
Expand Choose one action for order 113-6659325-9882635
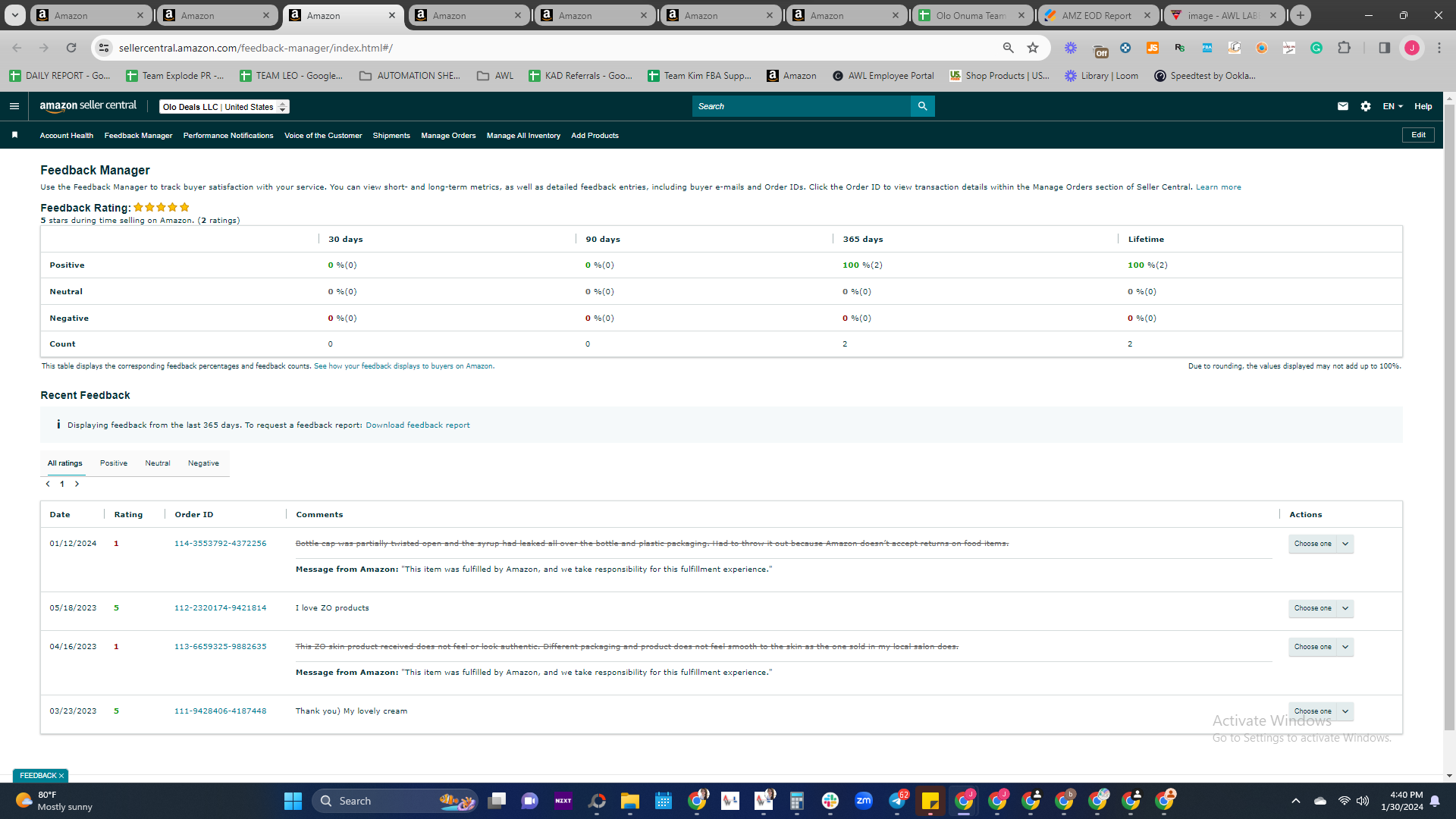click(x=1321, y=647)
